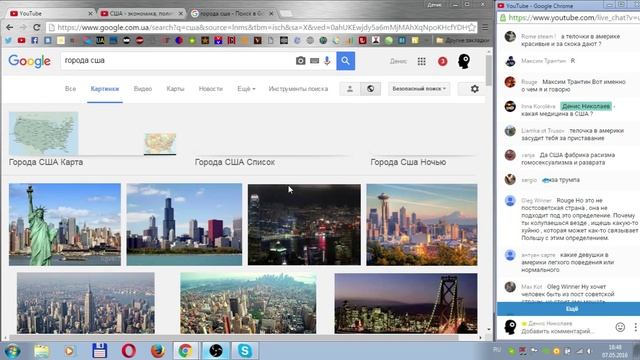Image resolution: width=640 pixels, height=360 pixels.
Task: Open the 'Безопасный поиск' dropdown
Action: click(x=419, y=89)
